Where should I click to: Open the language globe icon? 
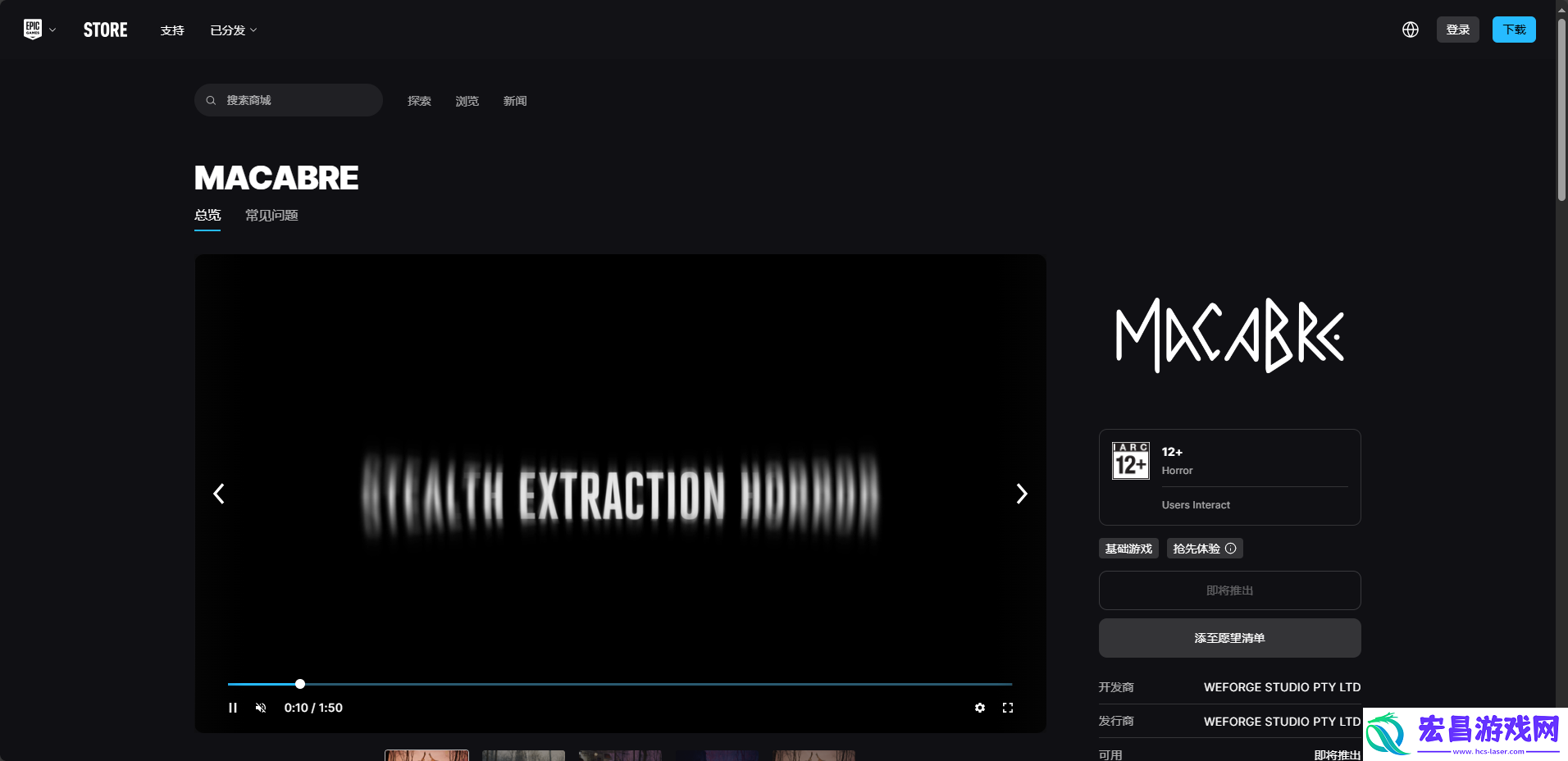[x=1411, y=30]
